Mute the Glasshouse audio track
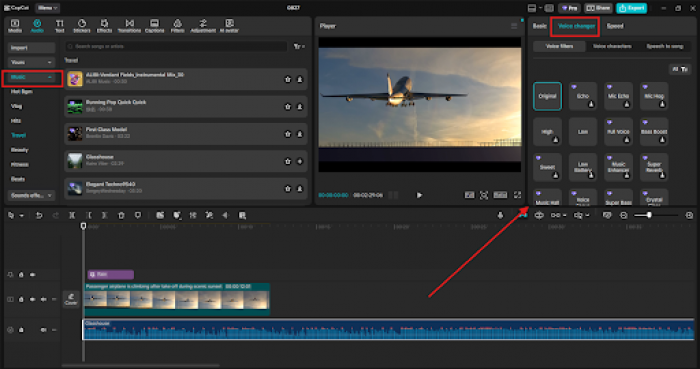Screen dimensions: 700x369 43,330
